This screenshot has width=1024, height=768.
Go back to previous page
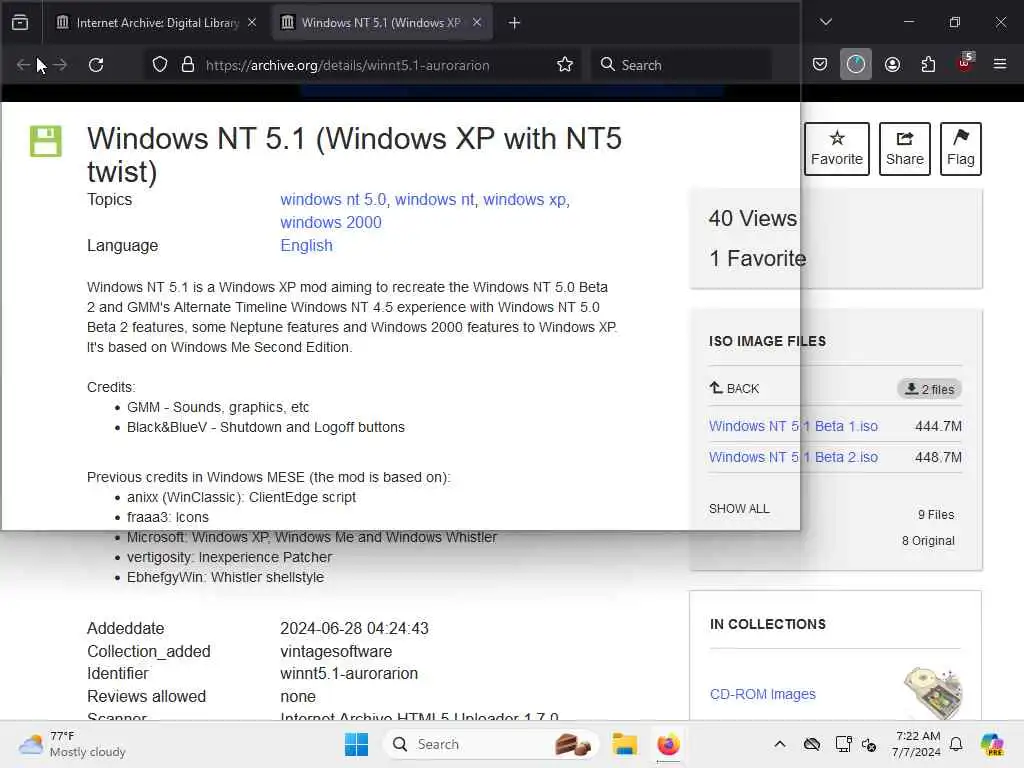click(x=24, y=65)
